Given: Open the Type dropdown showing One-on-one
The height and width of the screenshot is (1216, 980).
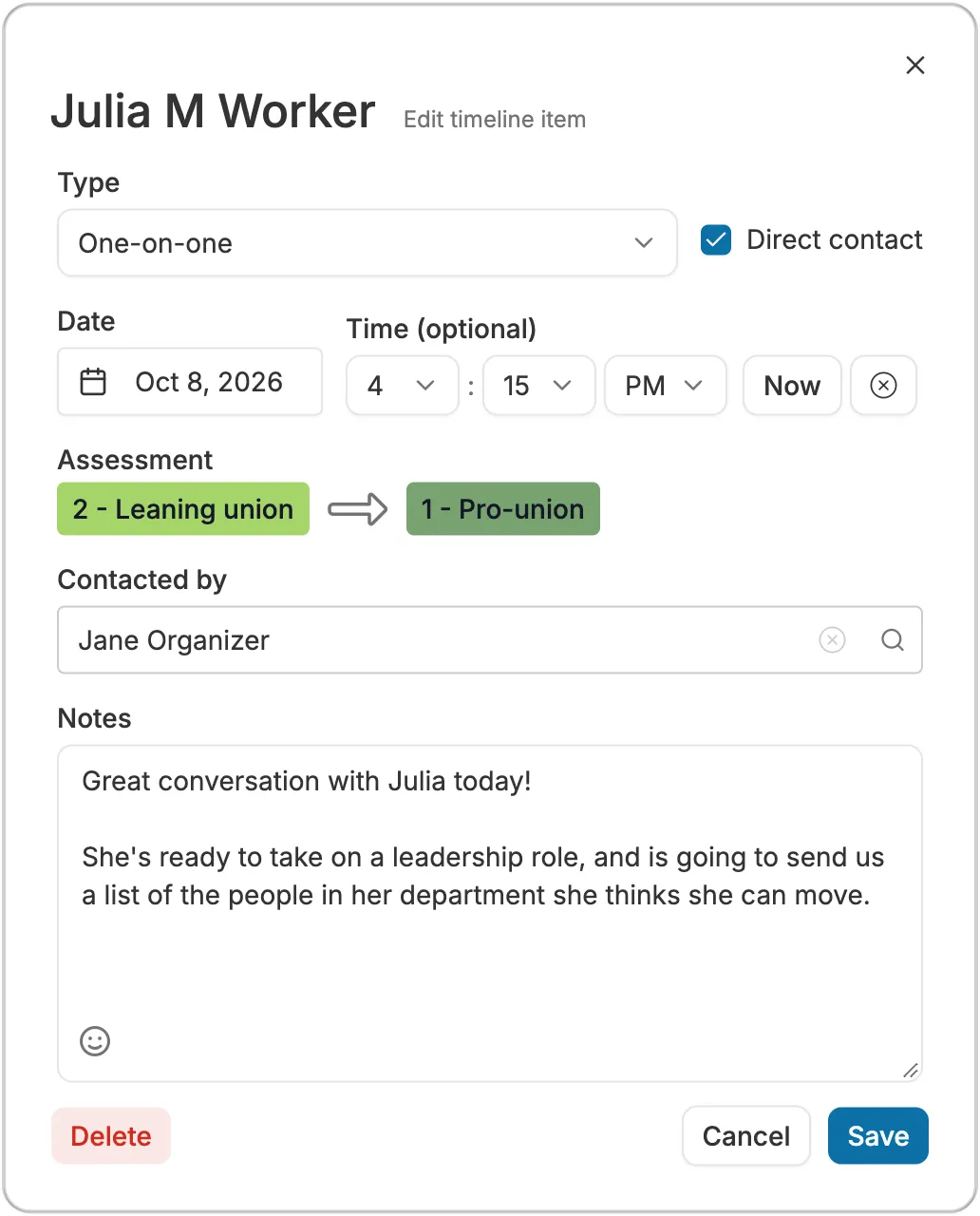Looking at the screenshot, I should click(367, 243).
